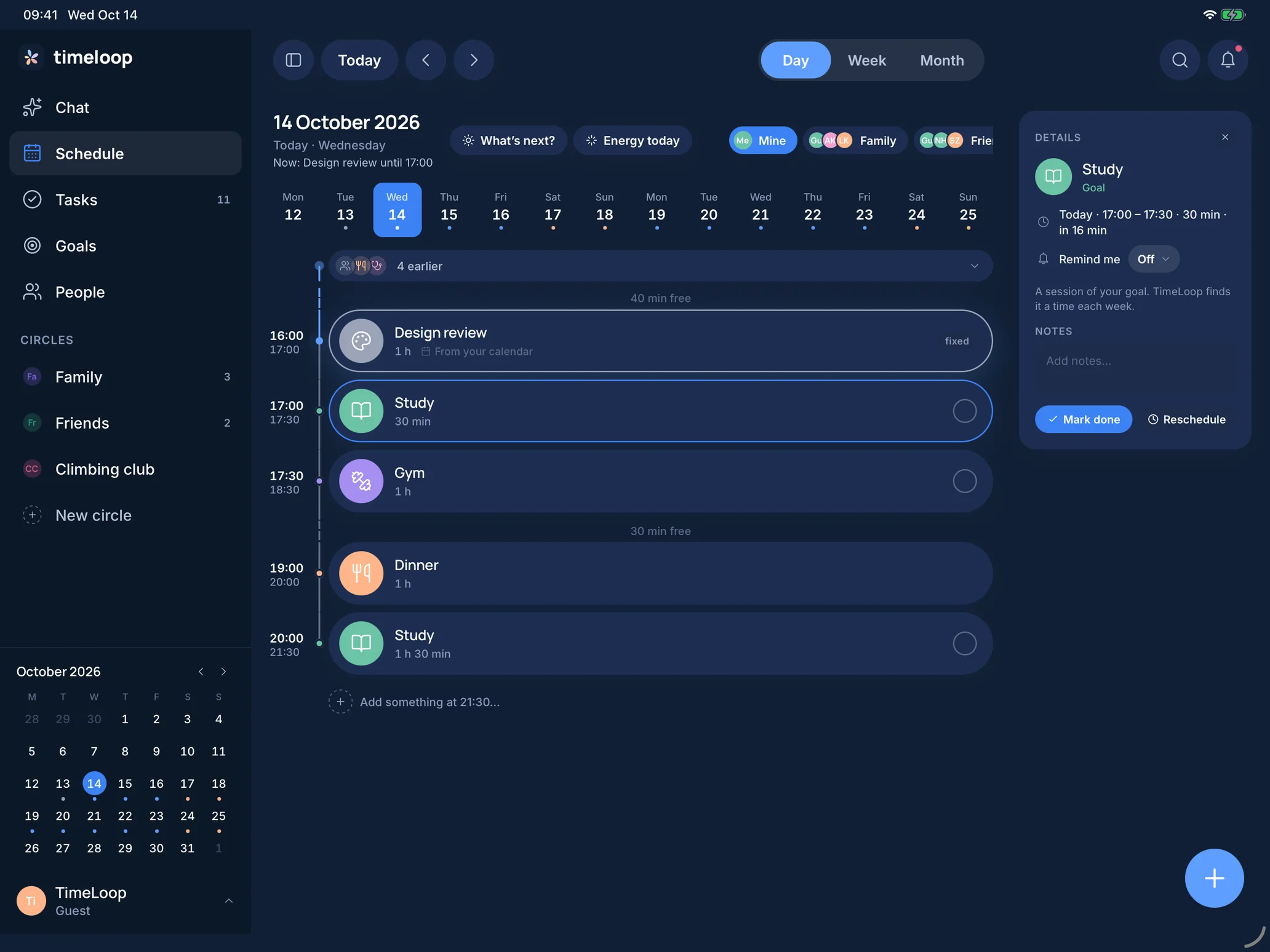
Task: Open the Remind me Off dropdown
Action: [1153, 259]
